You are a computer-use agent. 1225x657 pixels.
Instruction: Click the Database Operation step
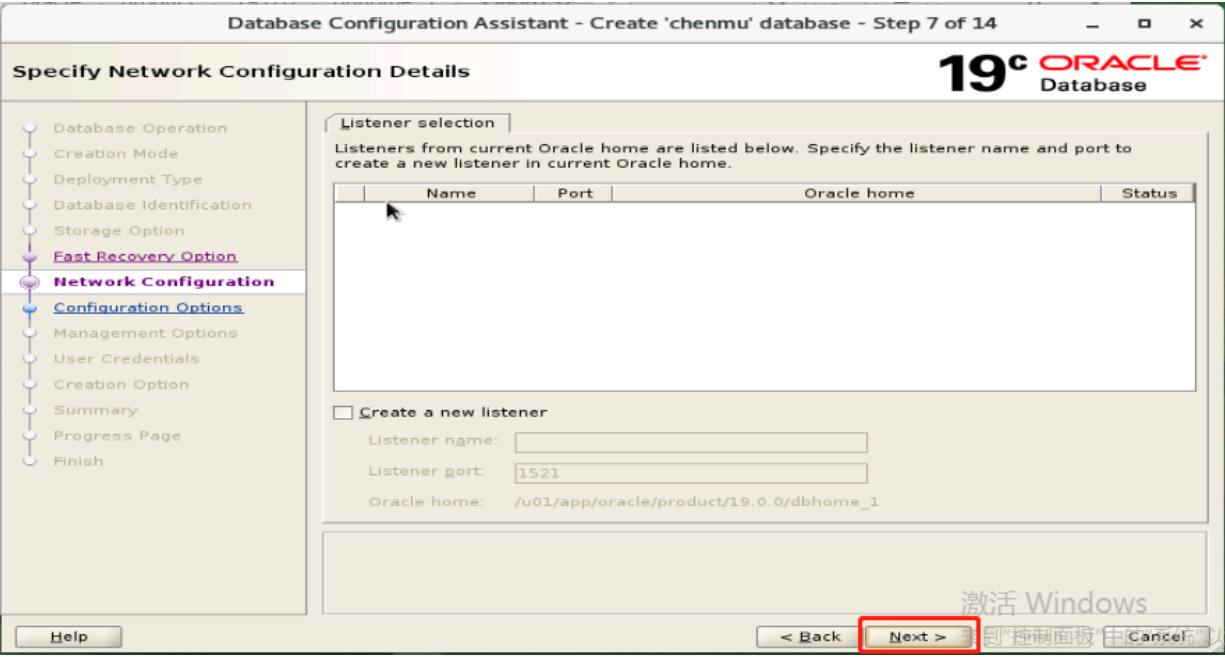pos(140,128)
